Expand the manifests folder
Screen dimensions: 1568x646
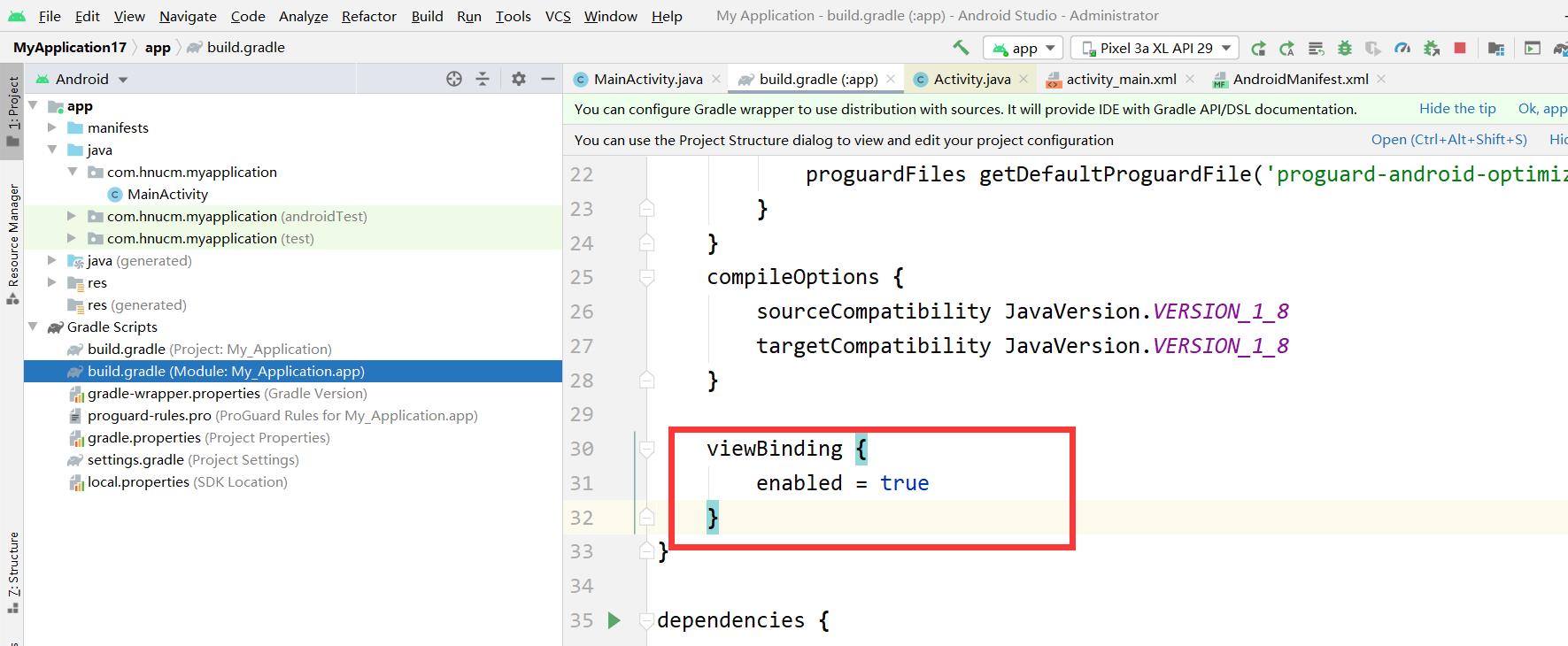click(x=52, y=127)
